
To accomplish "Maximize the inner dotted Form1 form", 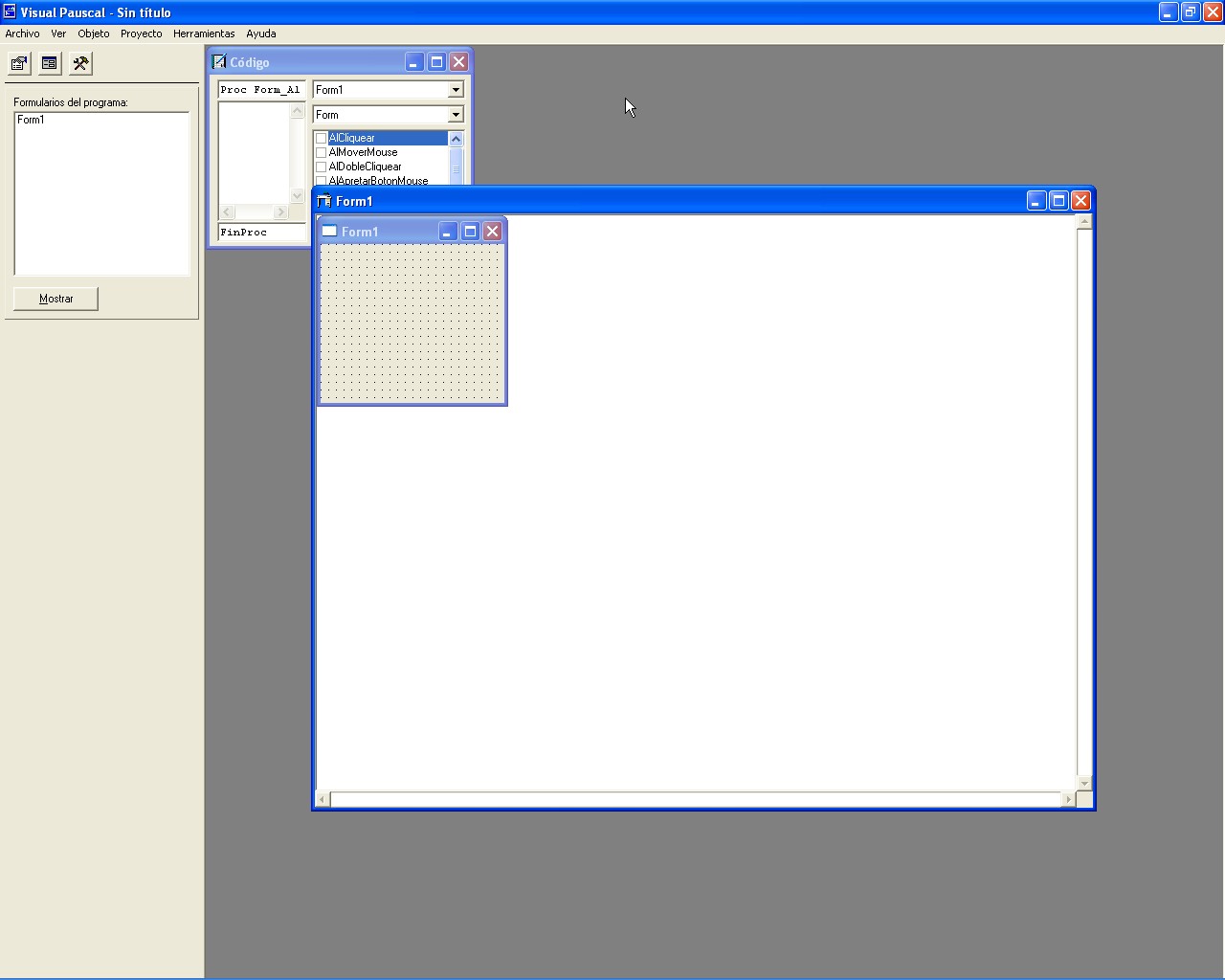I will (470, 232).
